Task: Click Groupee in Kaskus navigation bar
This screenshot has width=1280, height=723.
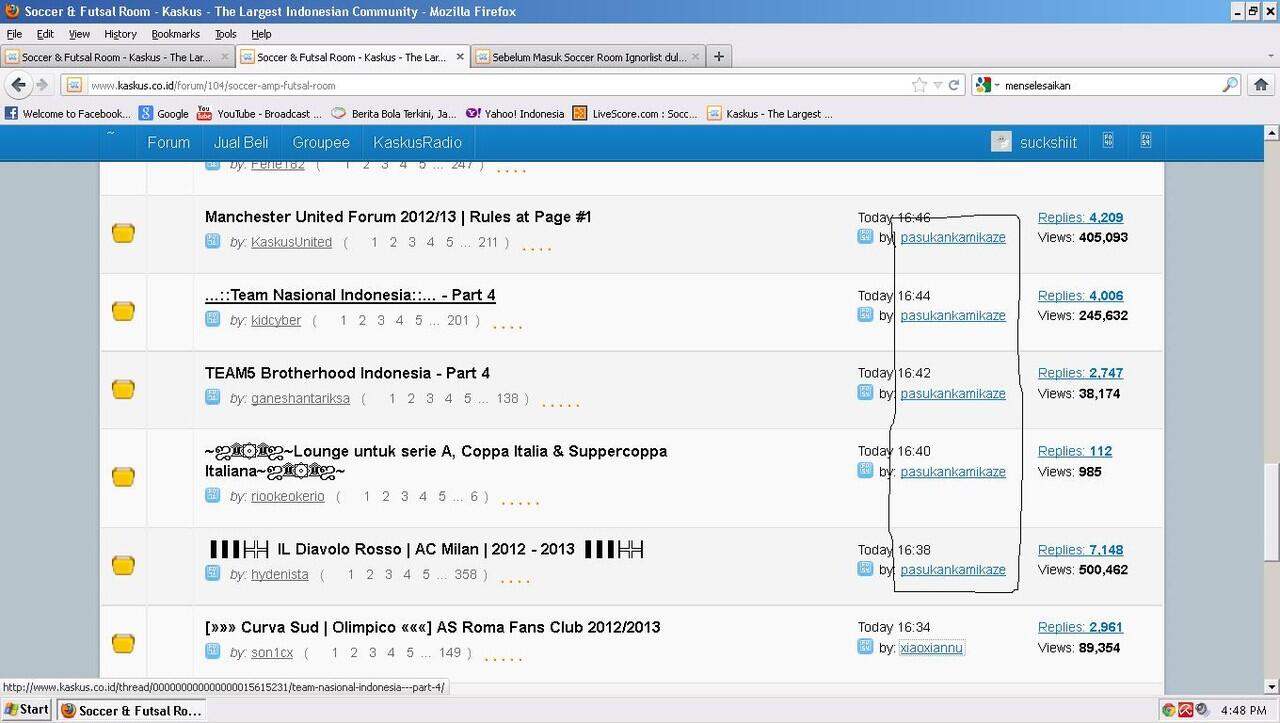Action: [321, 142]
